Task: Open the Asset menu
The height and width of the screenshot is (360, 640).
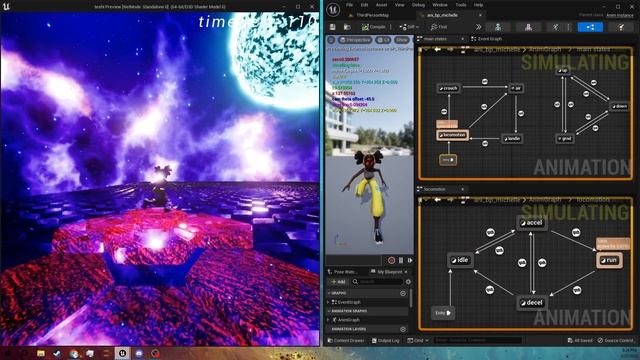Action: 381,5
